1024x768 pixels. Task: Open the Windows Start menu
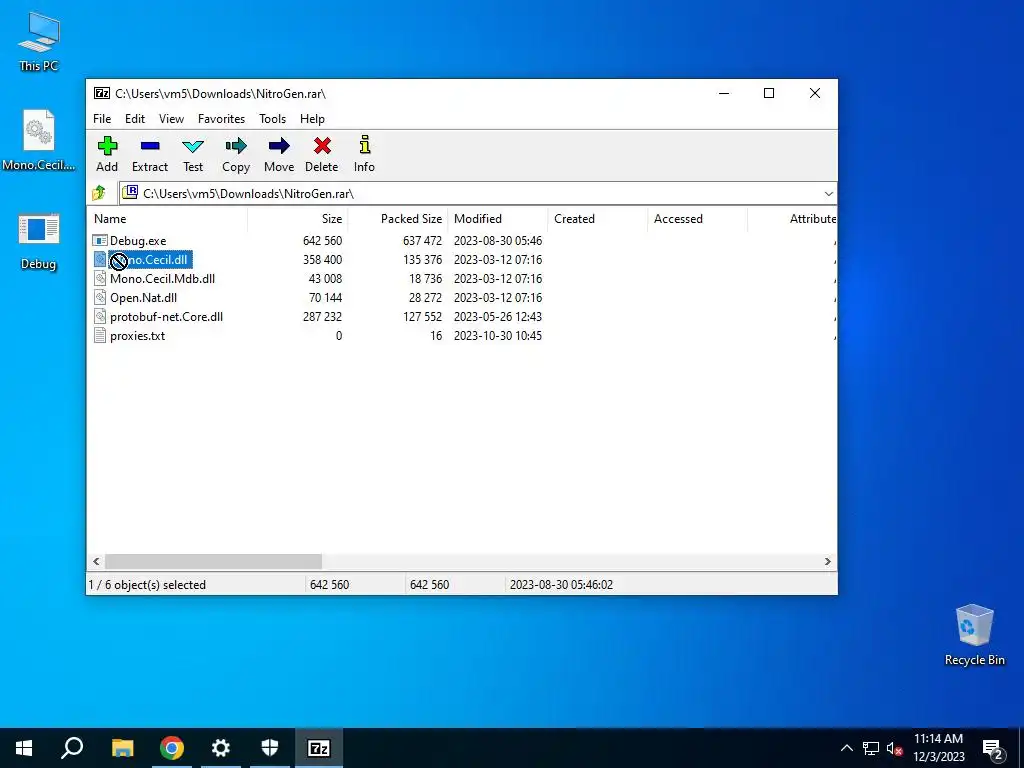[24, 748]
